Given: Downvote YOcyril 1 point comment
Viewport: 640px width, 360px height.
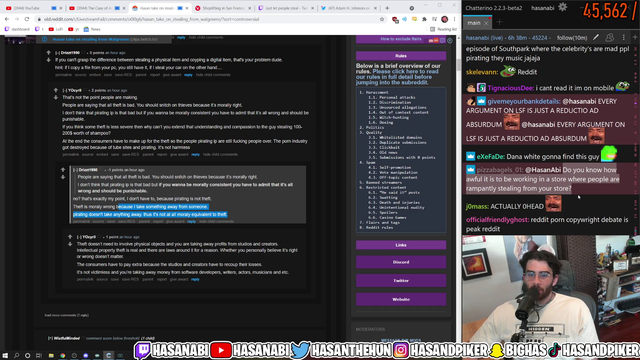Looking at the screenshot, I should (x=70, y=244).
